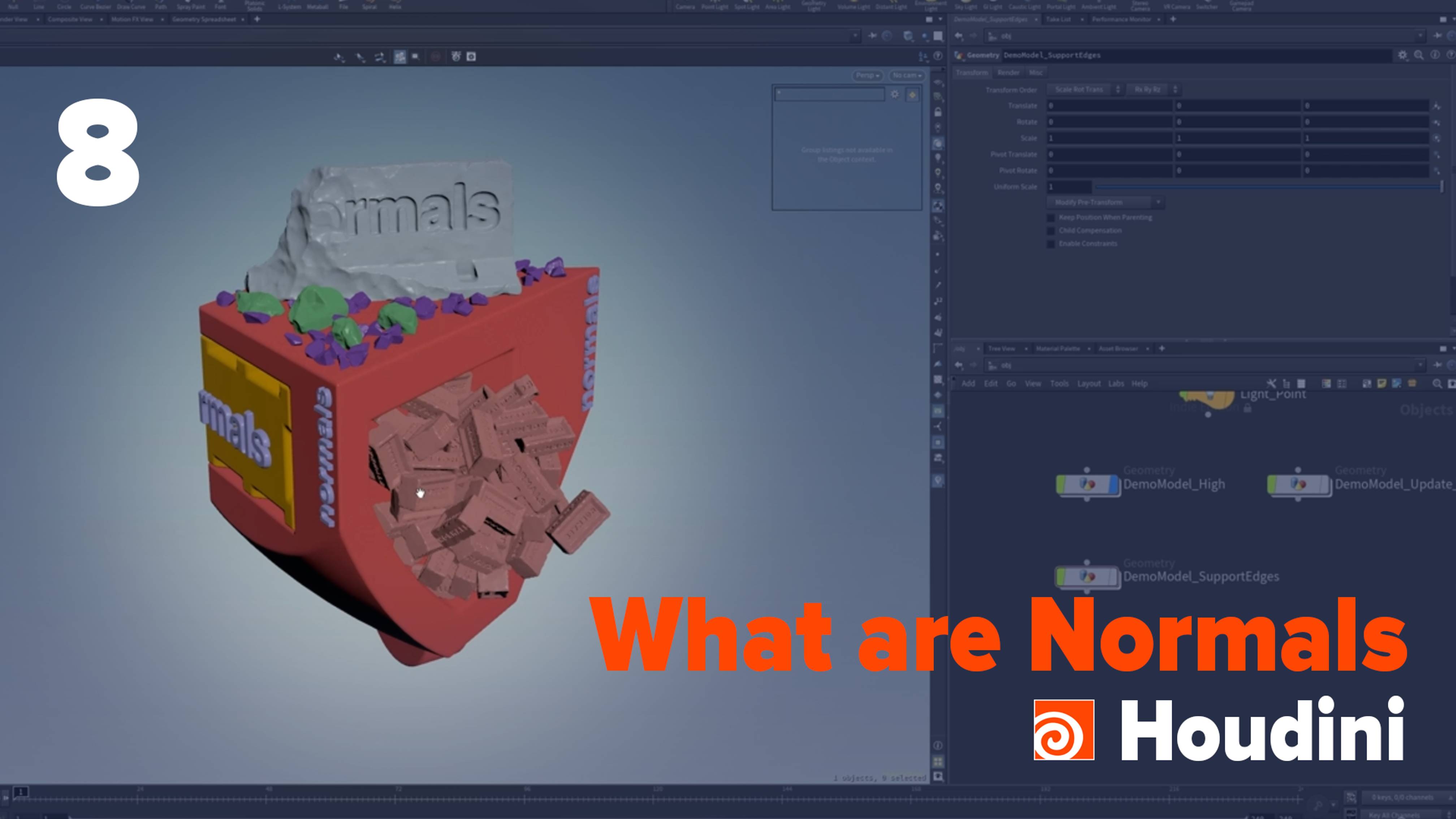This screenshot has height=819, width=1456.
Task: Pin the parameter pane
Action: [1437, 36]
